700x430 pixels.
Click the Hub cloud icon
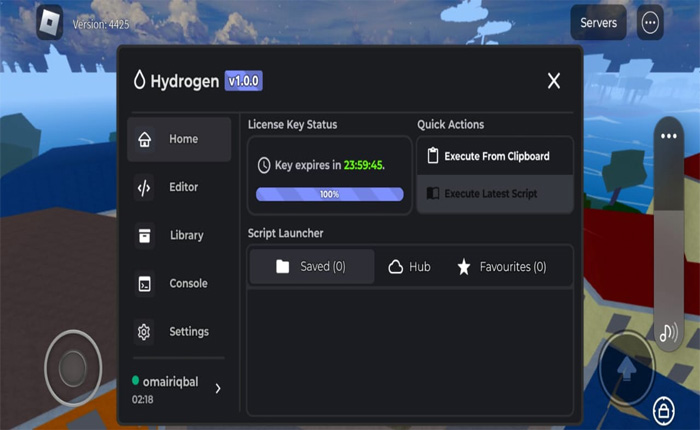[x=396, y=267]
